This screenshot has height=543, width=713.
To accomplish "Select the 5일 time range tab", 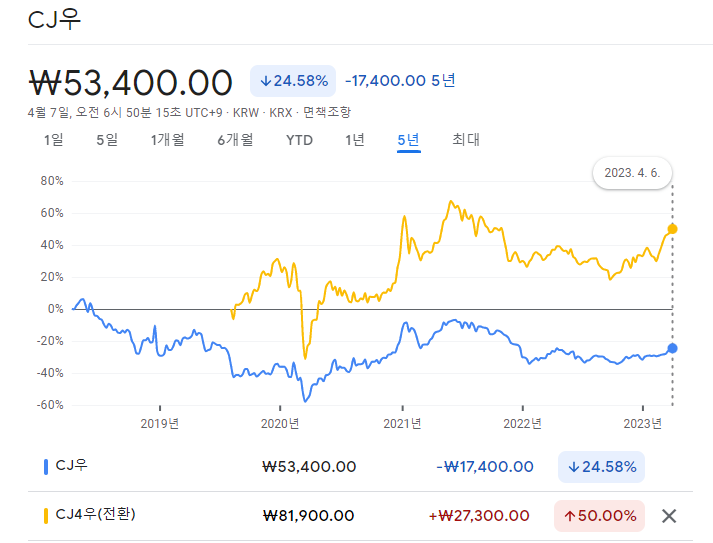I will coord(107,140).
